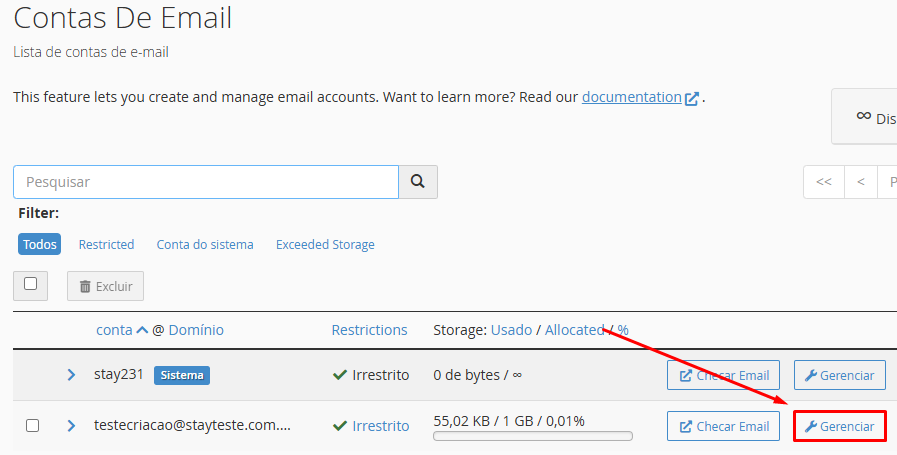Toggle the select-all accounts checkbox

pos(30,284)
